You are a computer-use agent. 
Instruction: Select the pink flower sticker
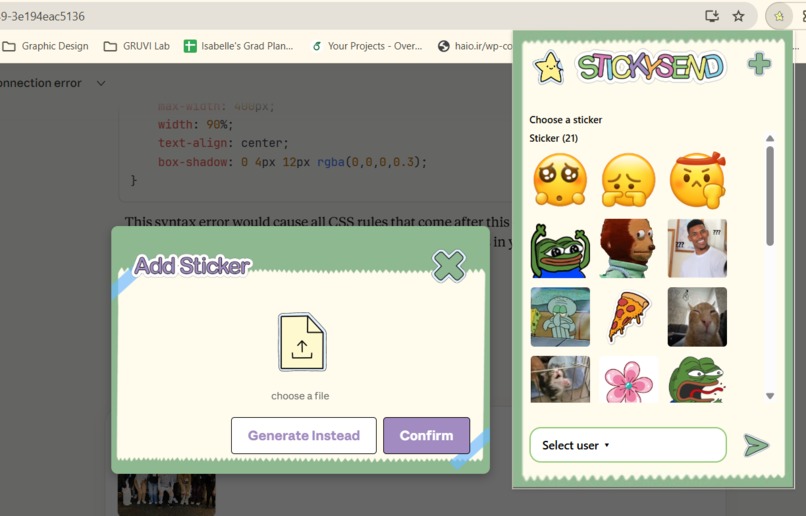[x=628, y=380]
